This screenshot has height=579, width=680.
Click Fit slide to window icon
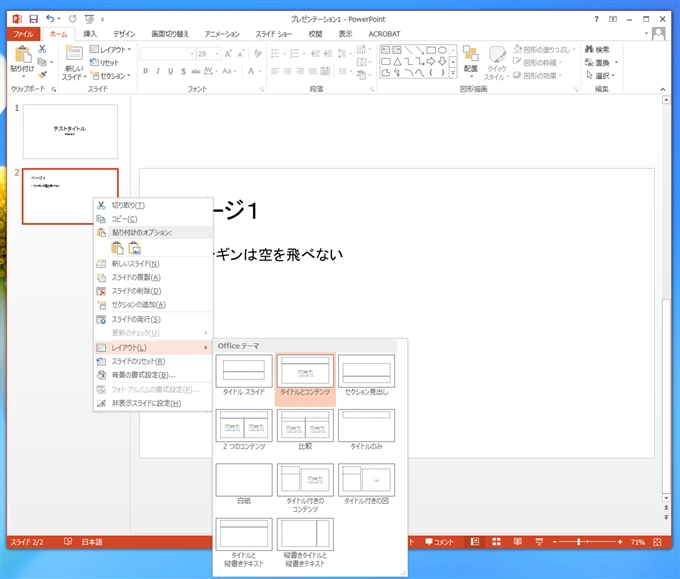point(657,542)
